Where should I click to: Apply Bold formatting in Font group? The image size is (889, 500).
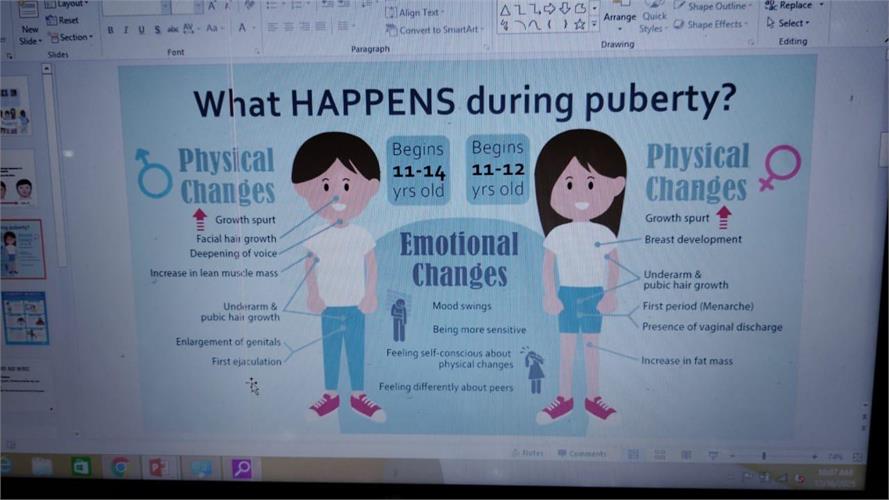(x=111, y=30)
